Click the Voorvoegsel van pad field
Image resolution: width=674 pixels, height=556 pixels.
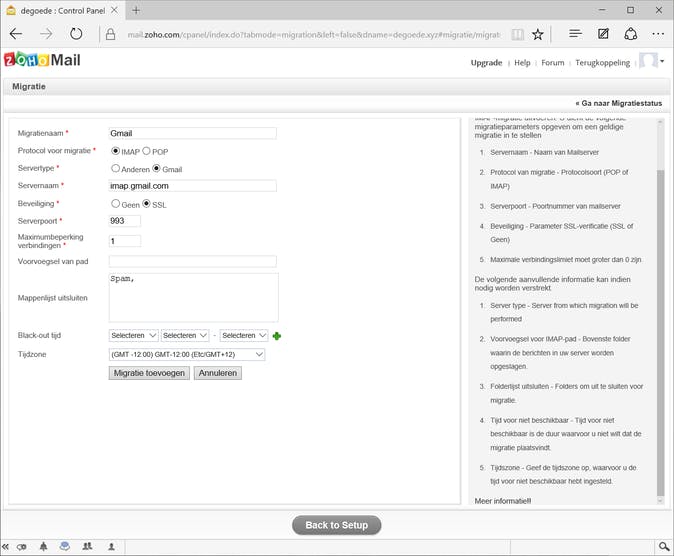coord(193,261)
